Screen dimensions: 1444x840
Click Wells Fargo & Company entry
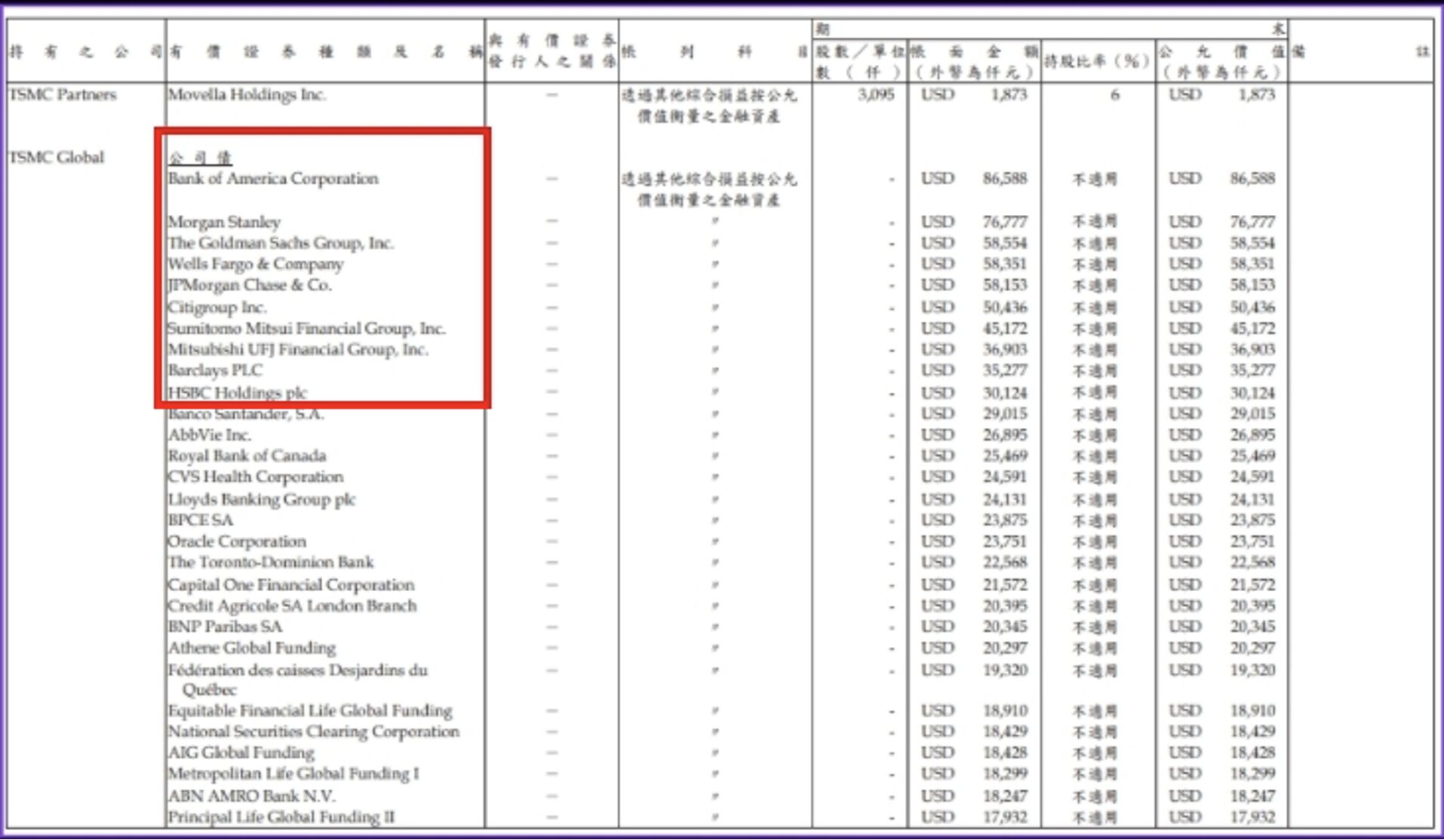pyautogui.click(x=257, y=265)
